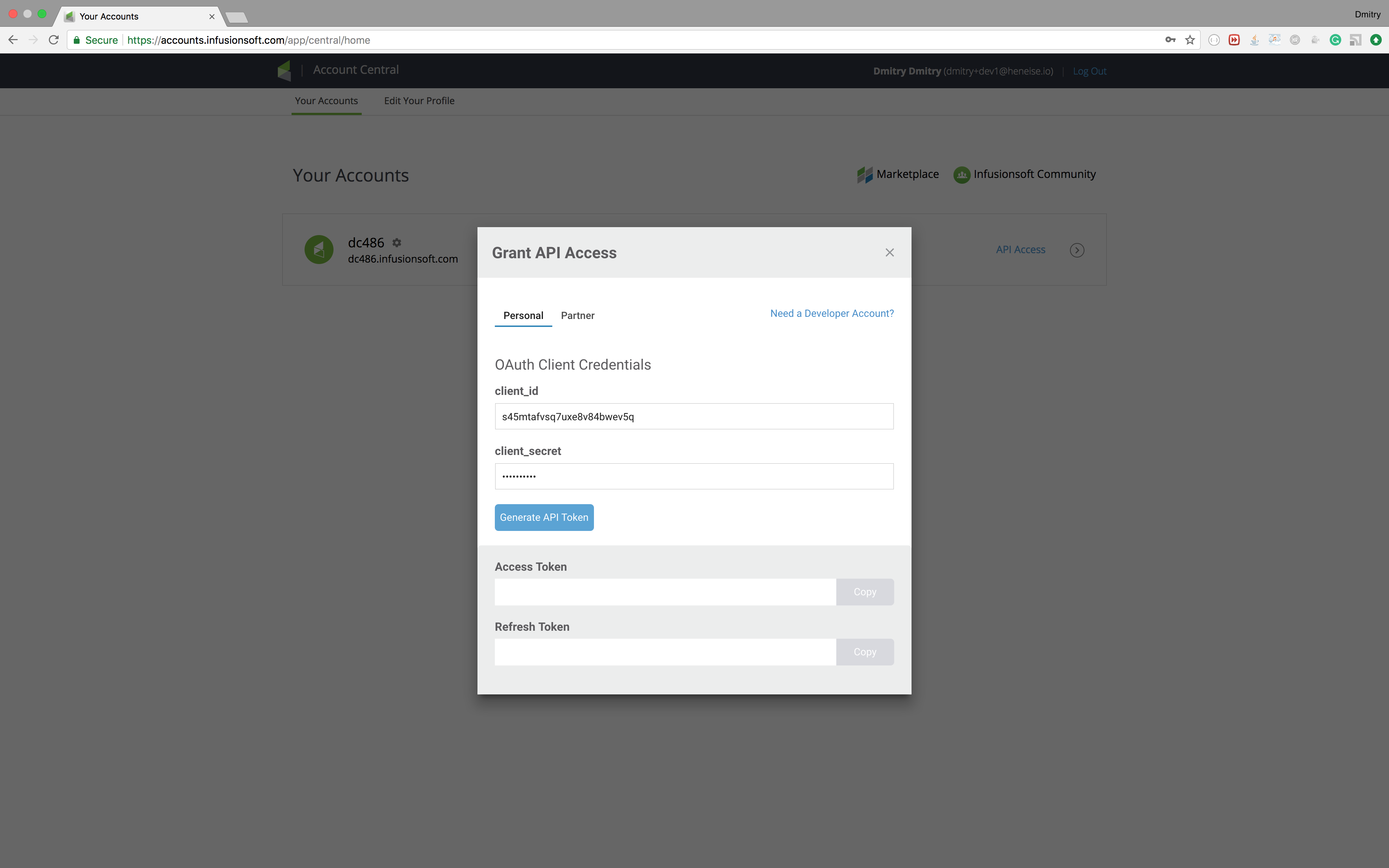Open the Grammarly extension icon
The height and width of the screenshot is (868, 1389).
[x=1335, y=40]
